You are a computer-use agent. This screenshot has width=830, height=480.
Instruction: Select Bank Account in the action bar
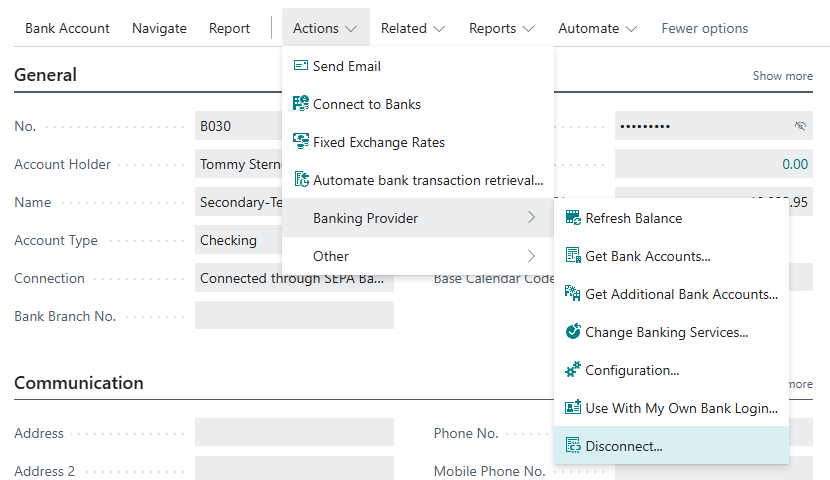67,28
